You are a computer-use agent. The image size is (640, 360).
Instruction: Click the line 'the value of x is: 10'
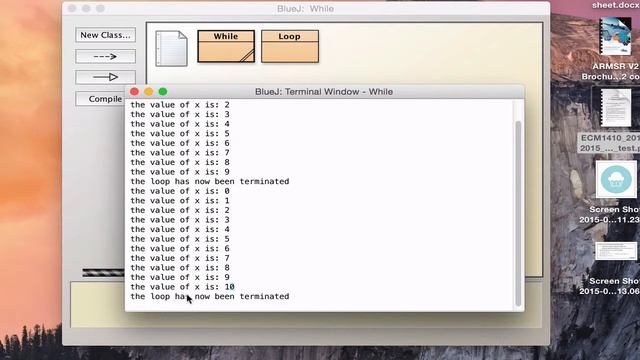click(x=182, y=287)
